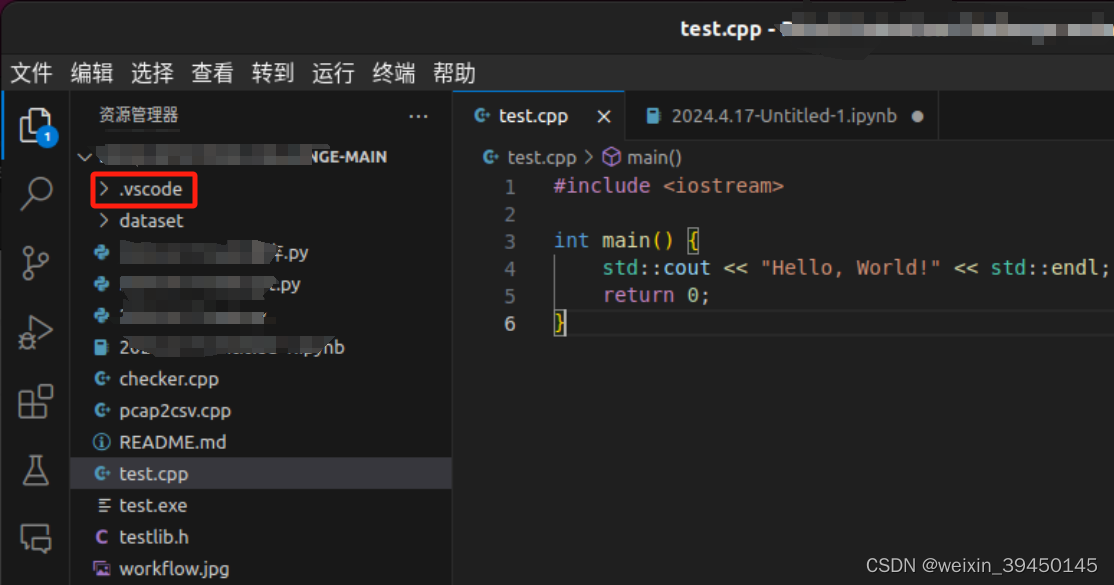Select testlib.h in the explorer
Image resolution: width=1114 pixels, height=585 pixels.
(168, 537)
